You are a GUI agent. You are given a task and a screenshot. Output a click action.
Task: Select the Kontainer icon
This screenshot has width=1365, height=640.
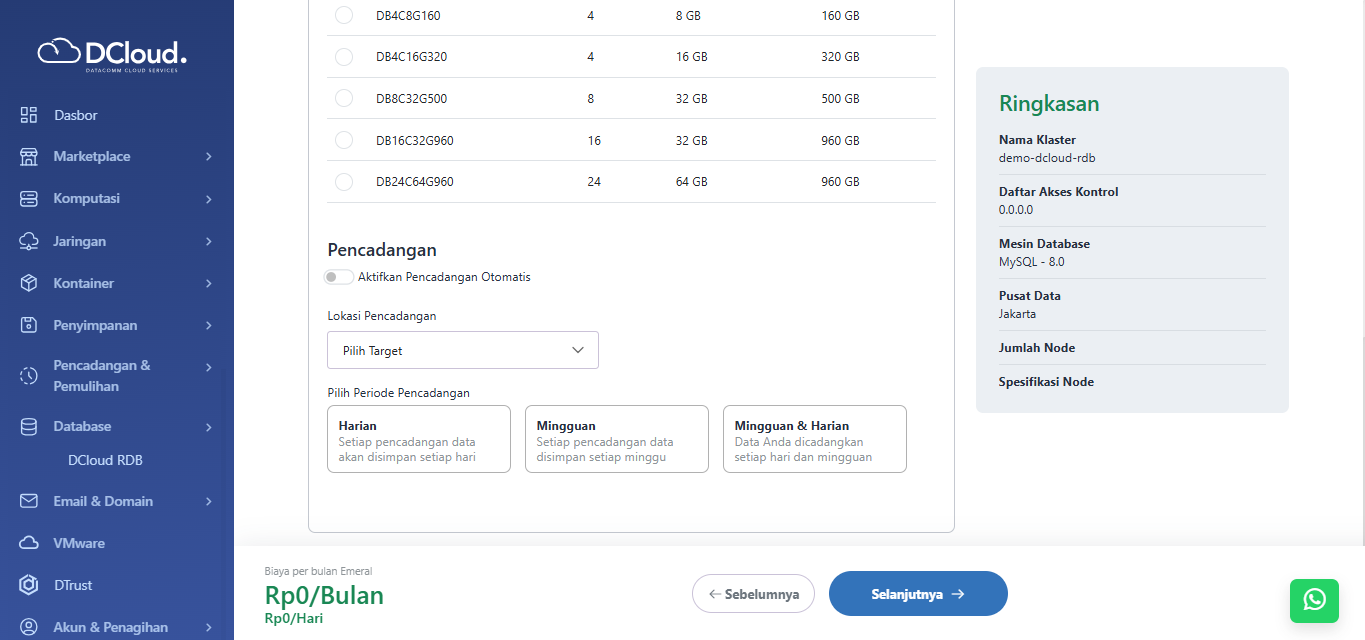tap(29, 283)
